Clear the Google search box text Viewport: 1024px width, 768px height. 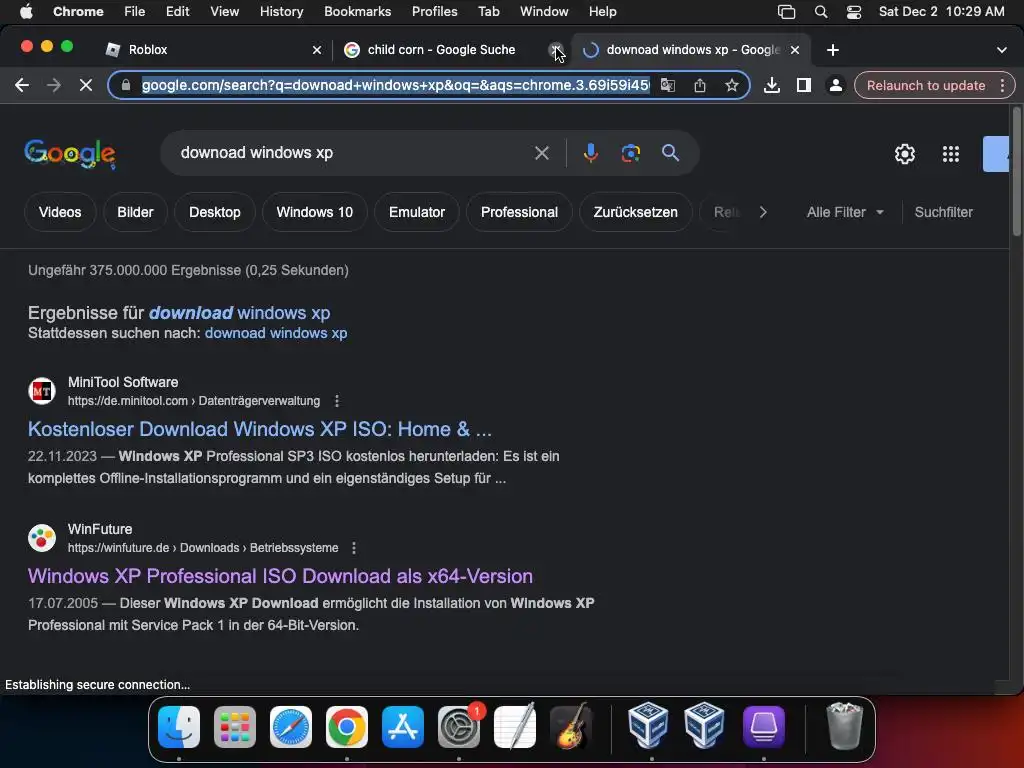point(541,153)
